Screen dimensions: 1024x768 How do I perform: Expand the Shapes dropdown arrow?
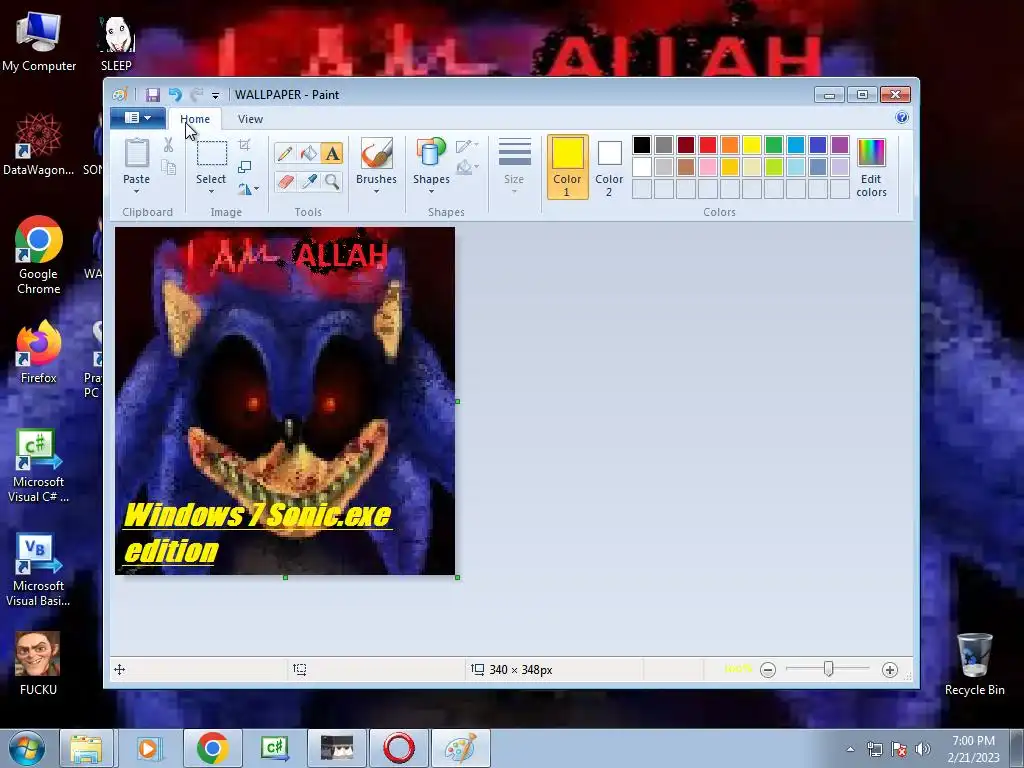click(x=431, y=192)
